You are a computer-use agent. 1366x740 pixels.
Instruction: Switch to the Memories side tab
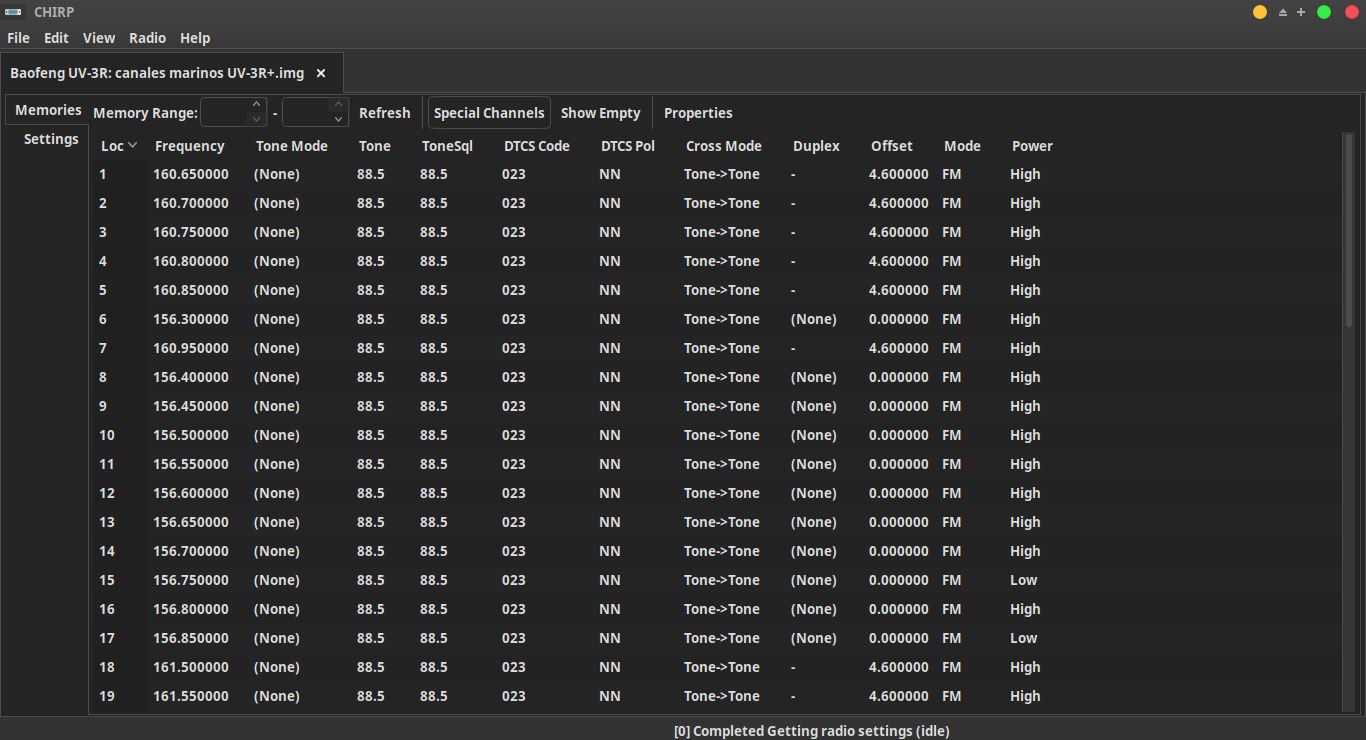coord(48,110)
